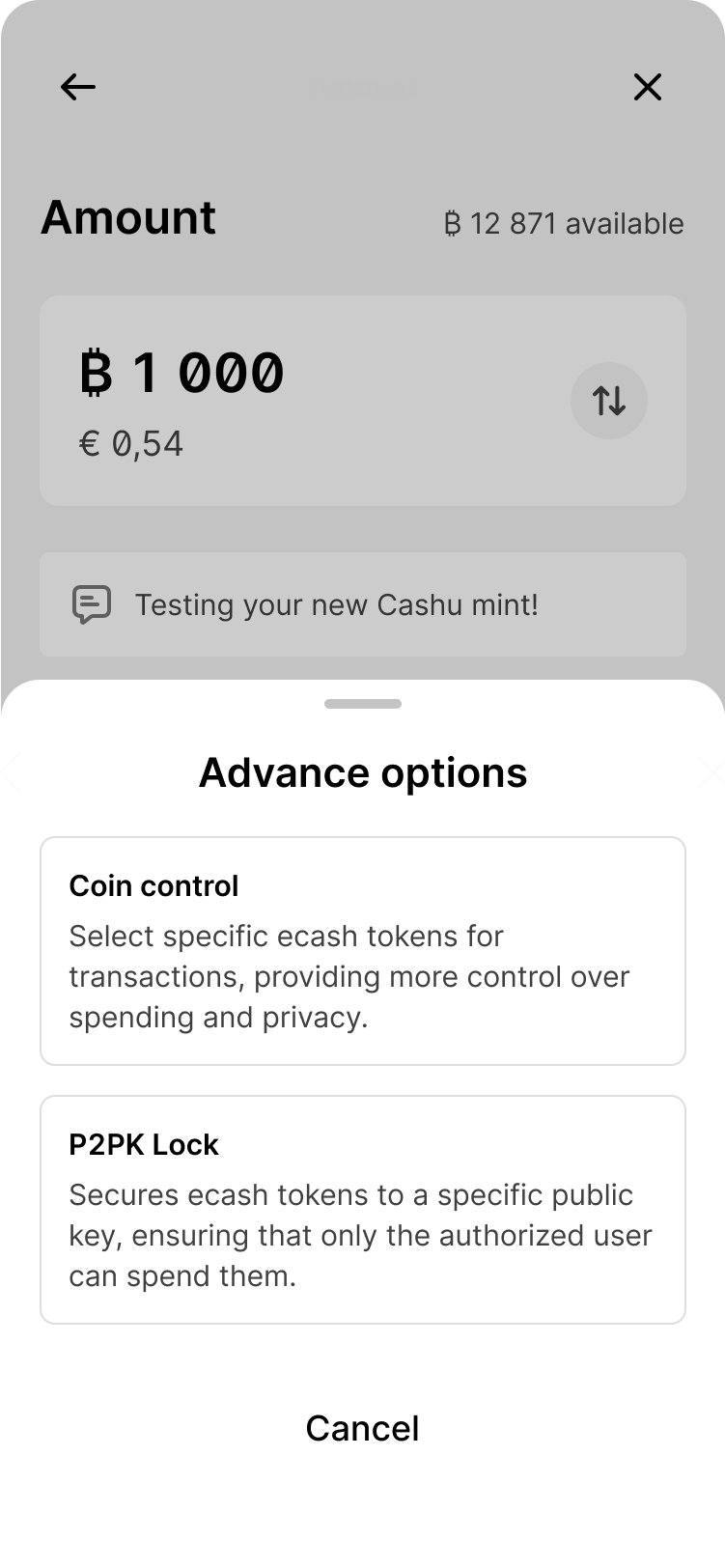Click the Coin control description text
725x1568 pixels.
tap(349, 976)
